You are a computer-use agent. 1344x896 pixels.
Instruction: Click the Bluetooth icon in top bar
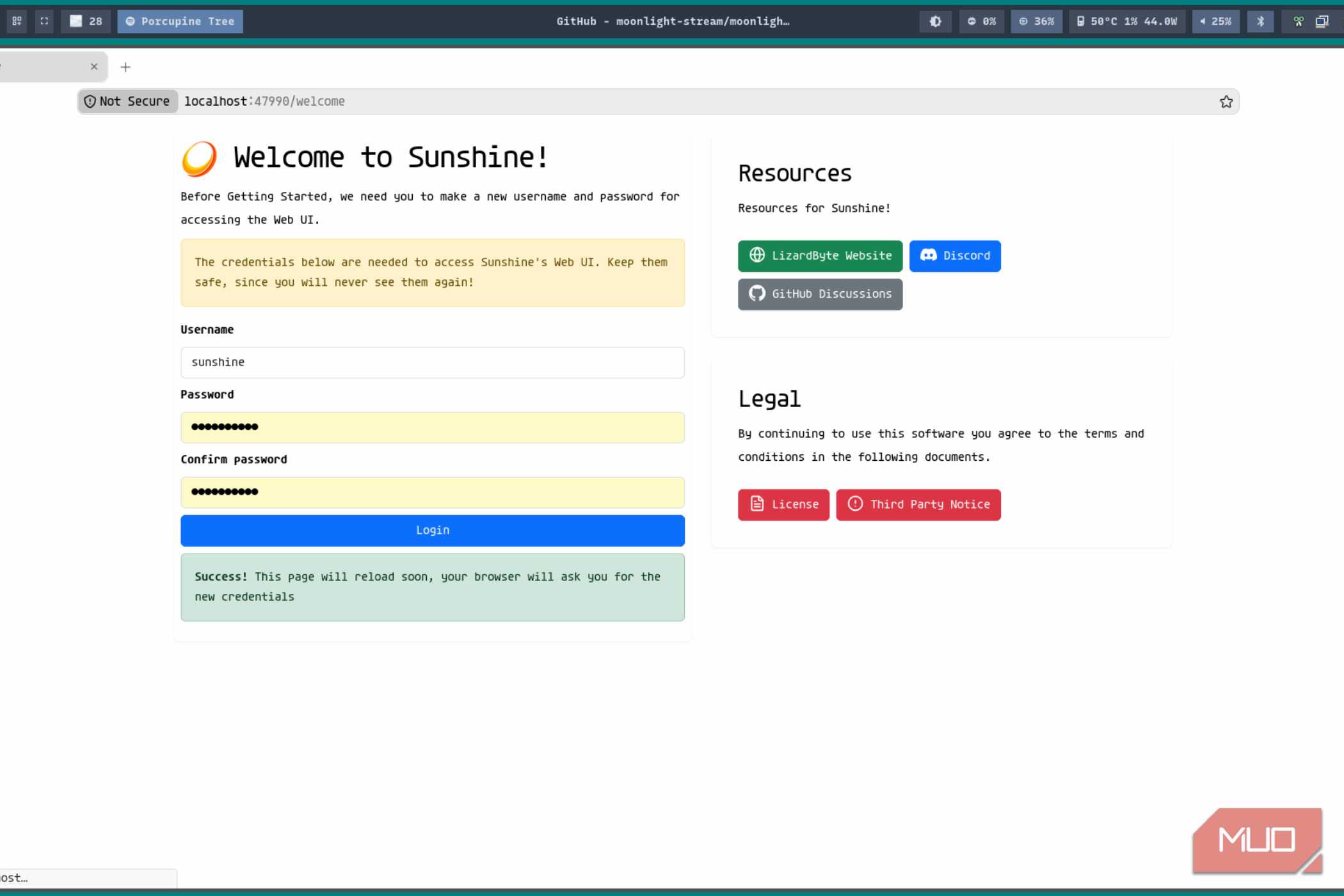1260,21
